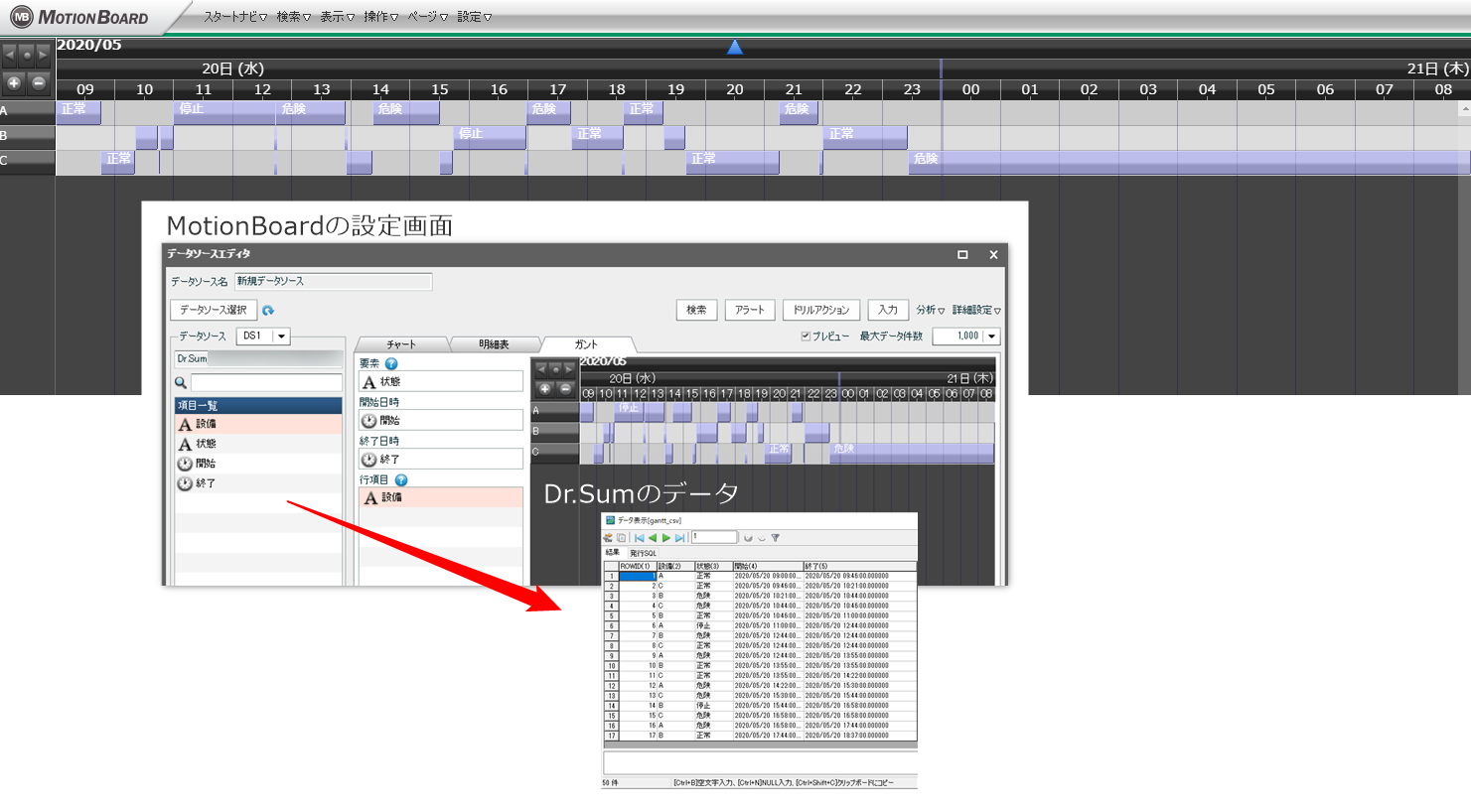Open help icon next to 行項目

401,479
